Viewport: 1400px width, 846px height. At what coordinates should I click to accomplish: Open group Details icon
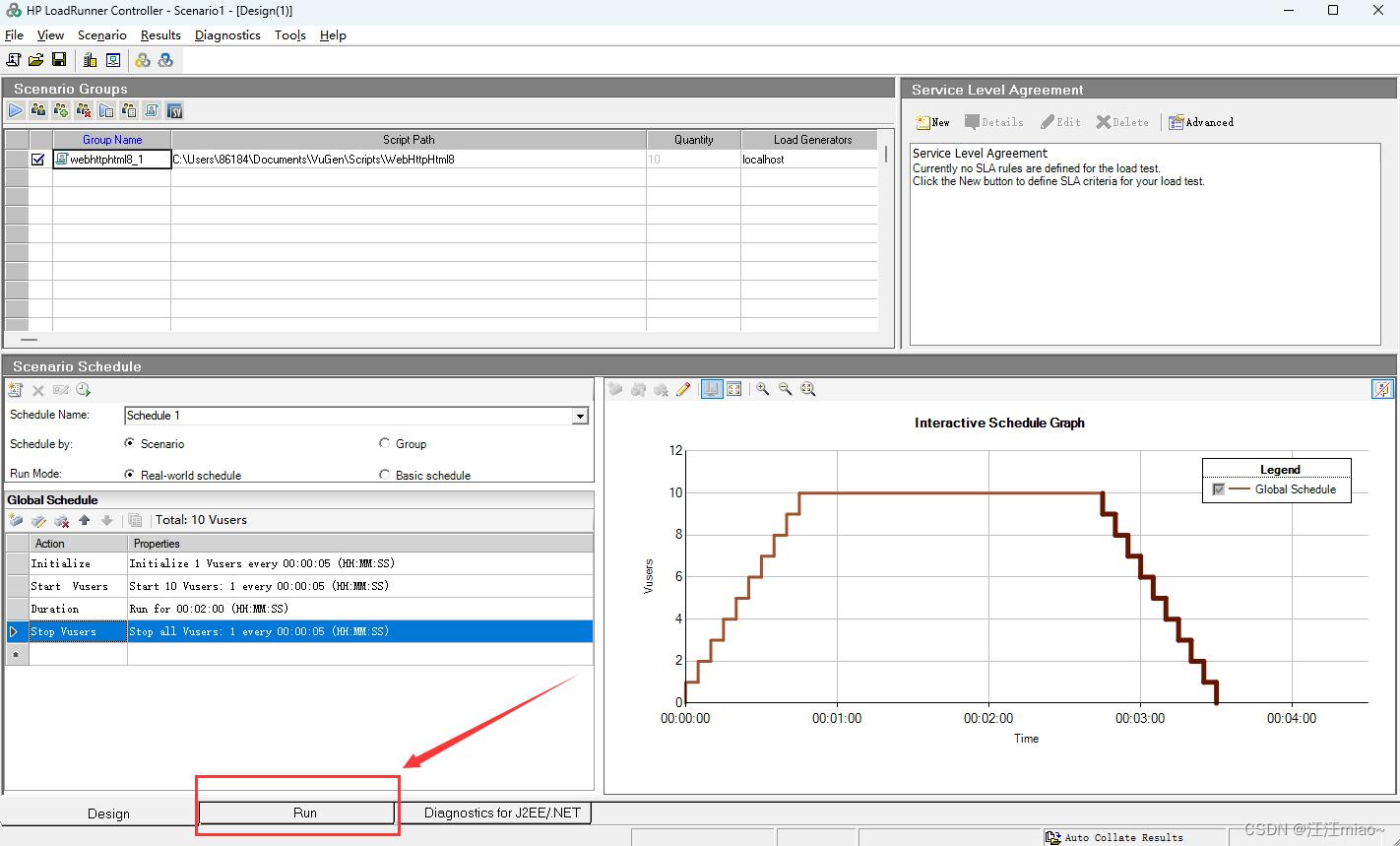[x=129, y=110]
